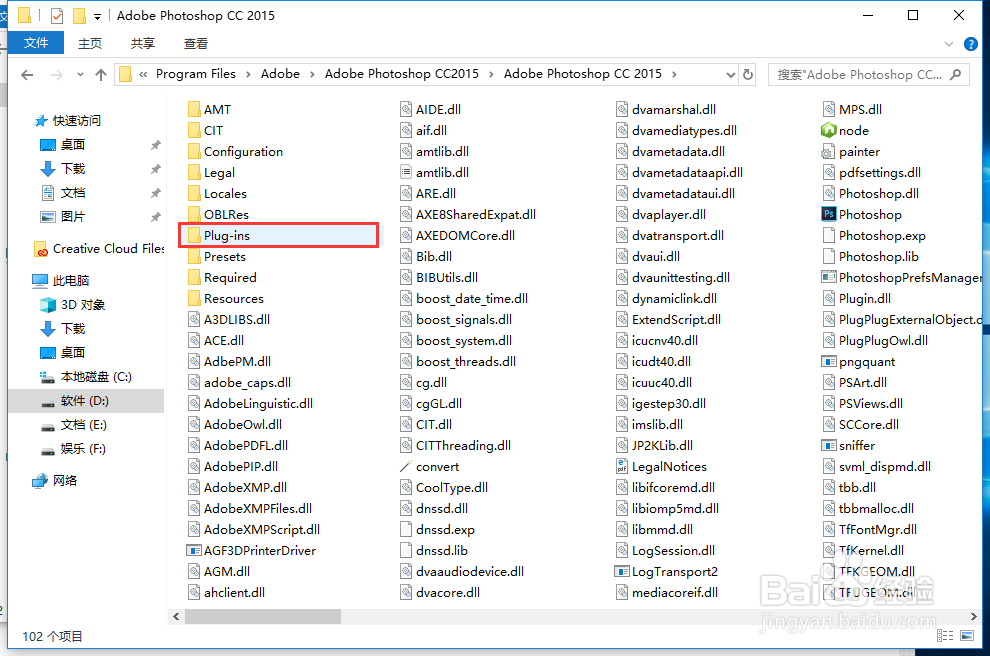Screen dimensions: 990x656
Task: Select the ExtendScript.dll file
Action: coord(668,319)
